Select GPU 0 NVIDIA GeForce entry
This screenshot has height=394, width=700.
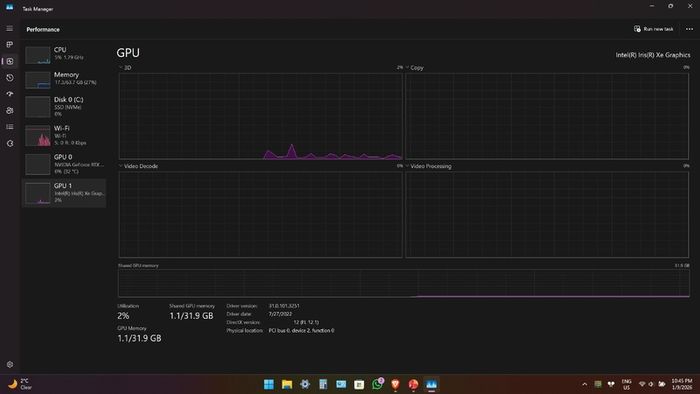click(x=64, y=164)
